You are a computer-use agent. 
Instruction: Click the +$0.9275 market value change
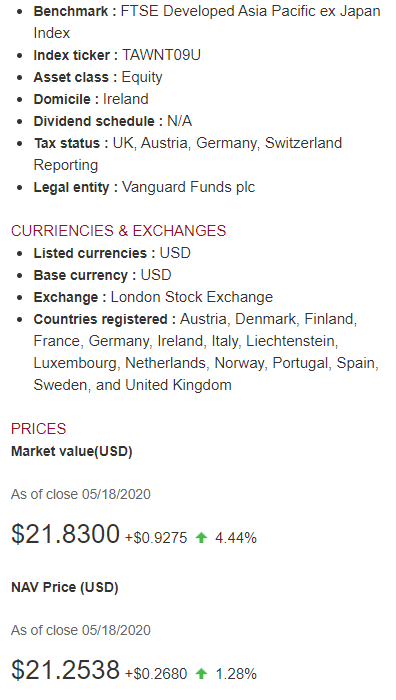click(156, 538)
